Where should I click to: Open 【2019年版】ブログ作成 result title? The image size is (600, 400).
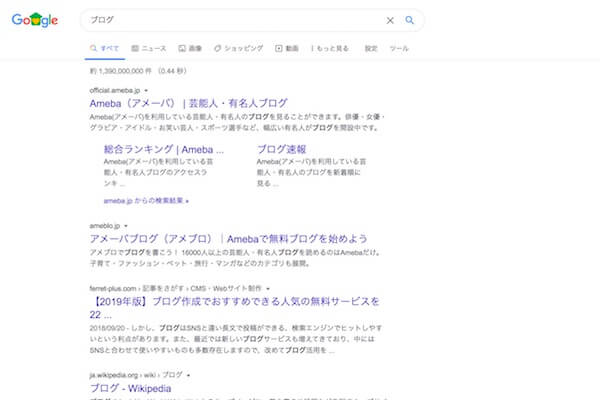coord(235,308)
